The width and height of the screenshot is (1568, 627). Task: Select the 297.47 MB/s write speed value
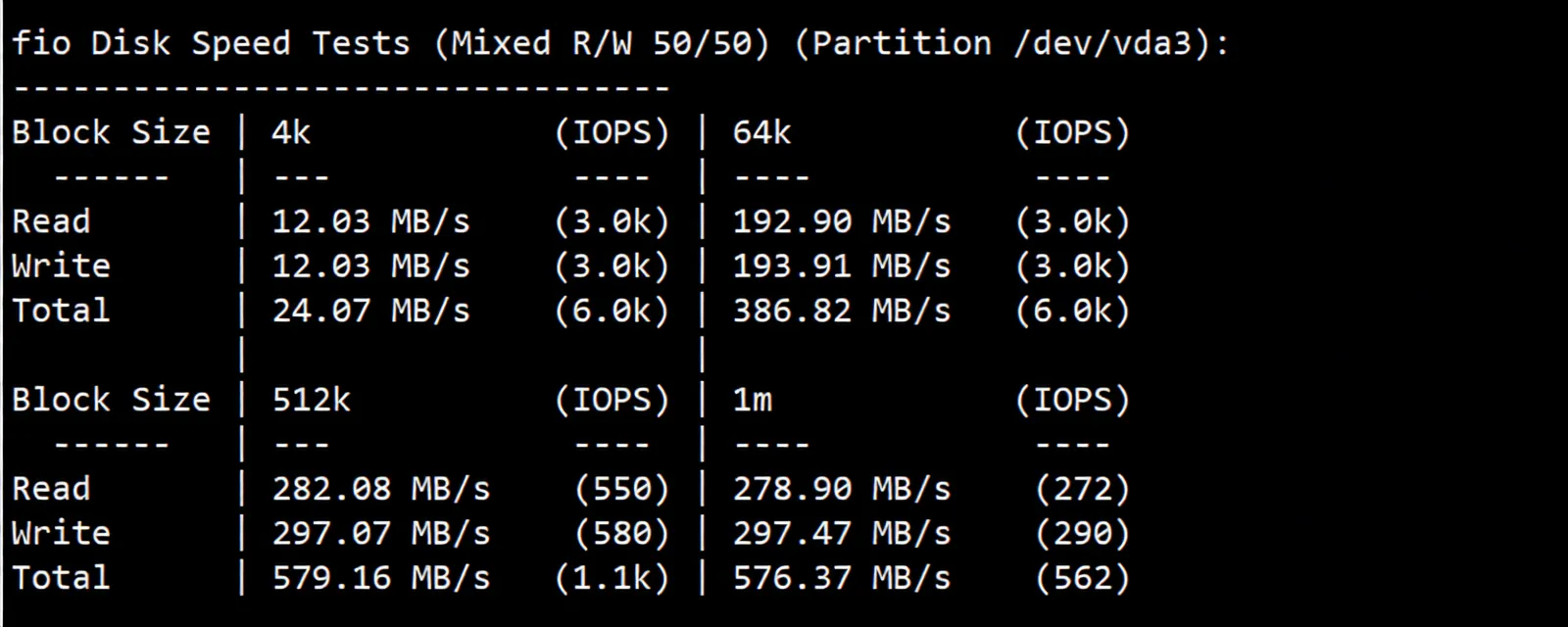(841, 534)
